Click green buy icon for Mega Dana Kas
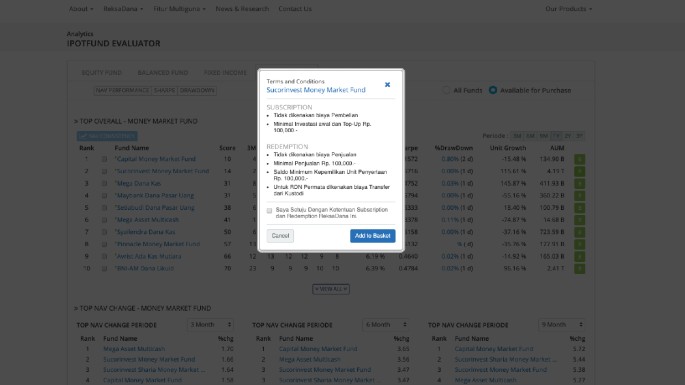The image size is (685, 385). click(x=580, y=184)
